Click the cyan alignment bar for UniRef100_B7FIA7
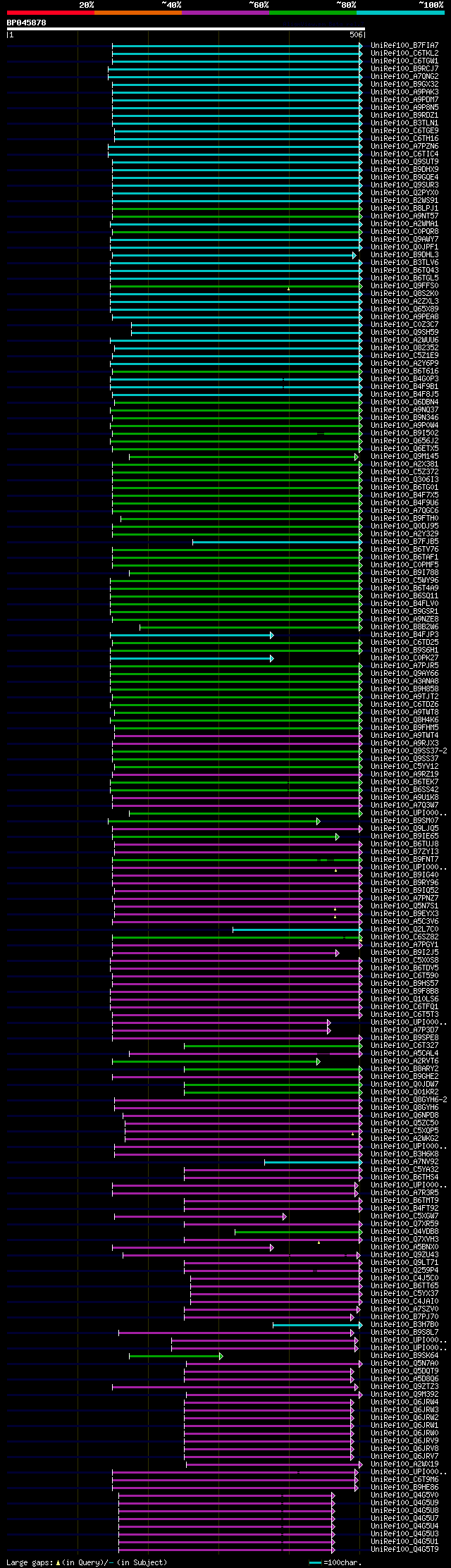The image size is (451, 1568). tap(237, 46)
